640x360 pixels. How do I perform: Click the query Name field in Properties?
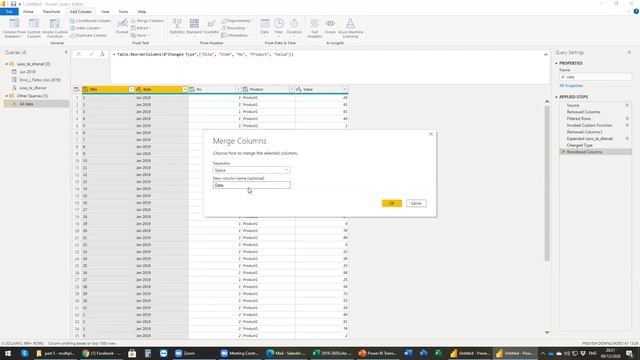coord(595,77)
